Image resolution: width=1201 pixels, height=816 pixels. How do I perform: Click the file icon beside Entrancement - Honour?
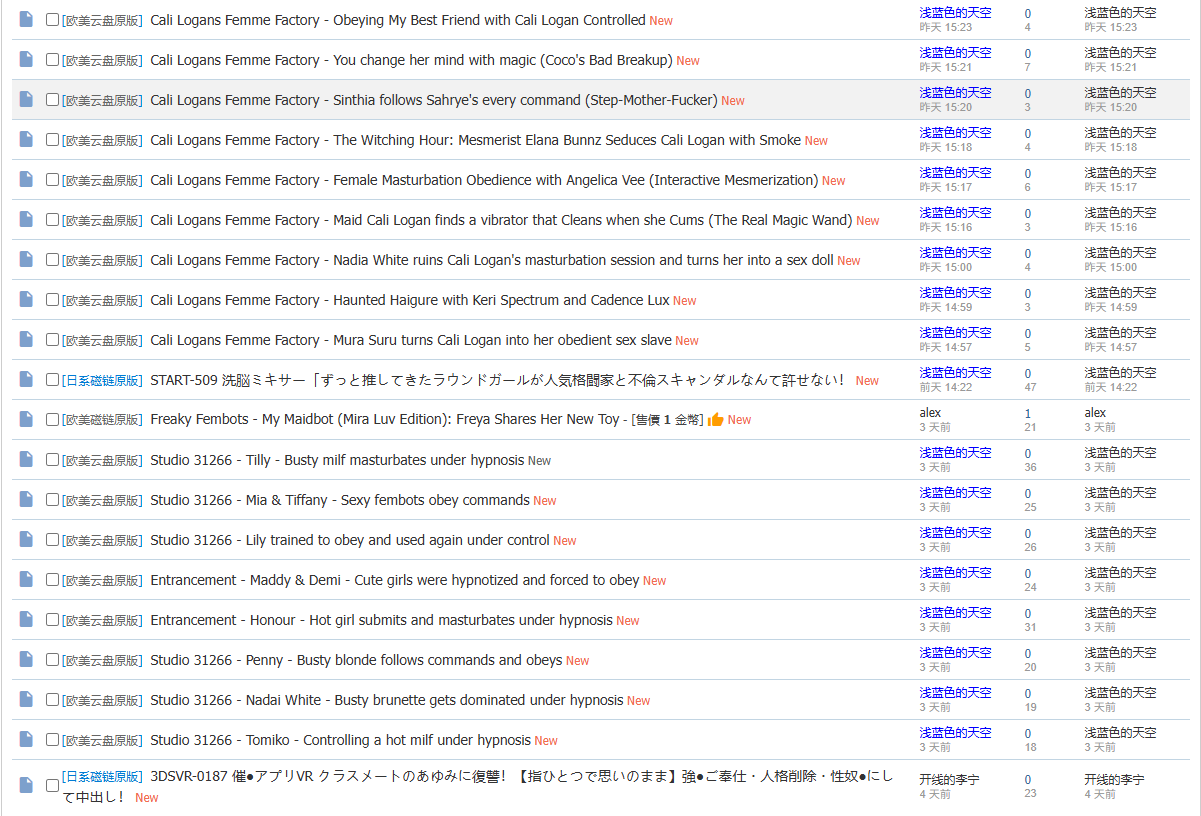pos(26,619)
